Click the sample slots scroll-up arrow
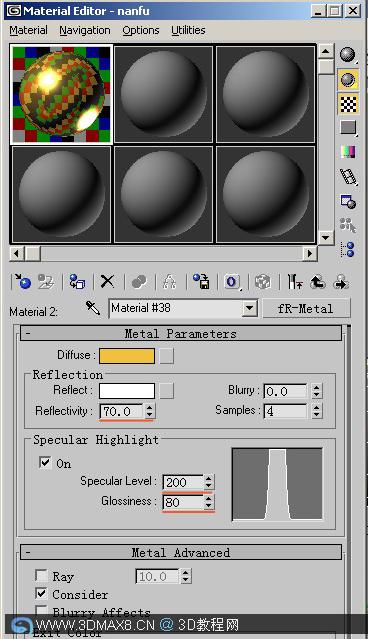Screen dimensions: 368x639 [x=325, y=51]
